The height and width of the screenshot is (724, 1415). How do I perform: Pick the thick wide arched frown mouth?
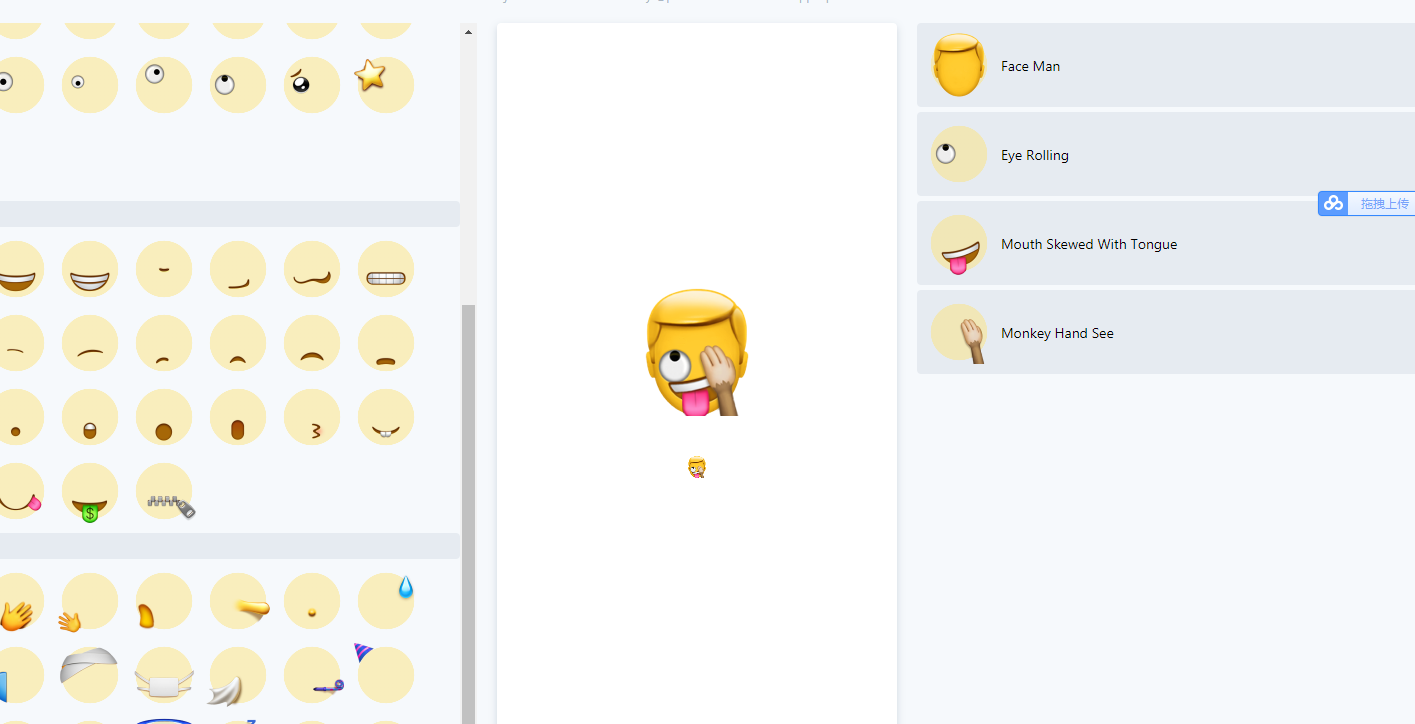click(x=312, y=343)
